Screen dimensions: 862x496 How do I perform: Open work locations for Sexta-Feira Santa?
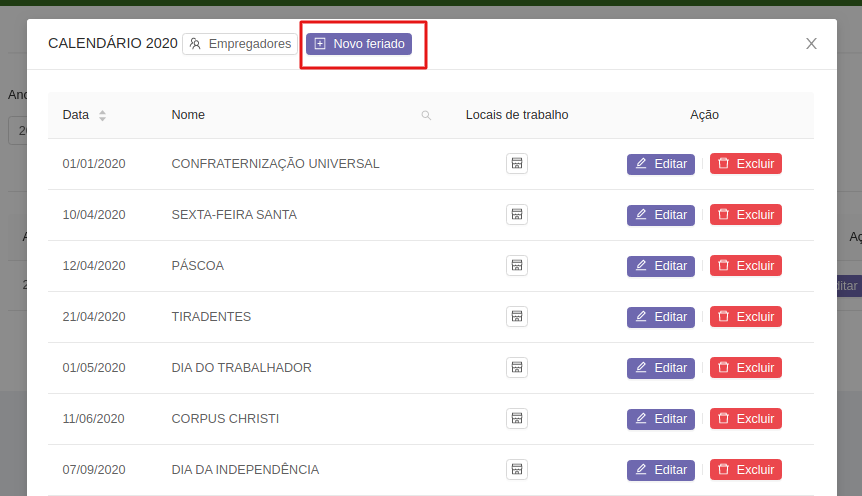coord(516,215)
